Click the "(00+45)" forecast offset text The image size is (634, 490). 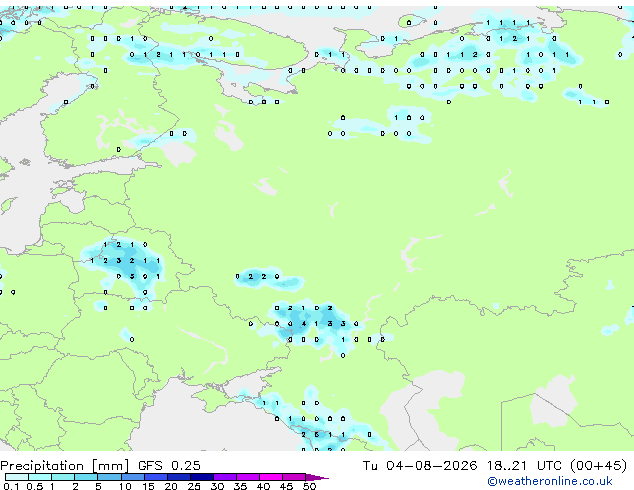pos(598,465)
